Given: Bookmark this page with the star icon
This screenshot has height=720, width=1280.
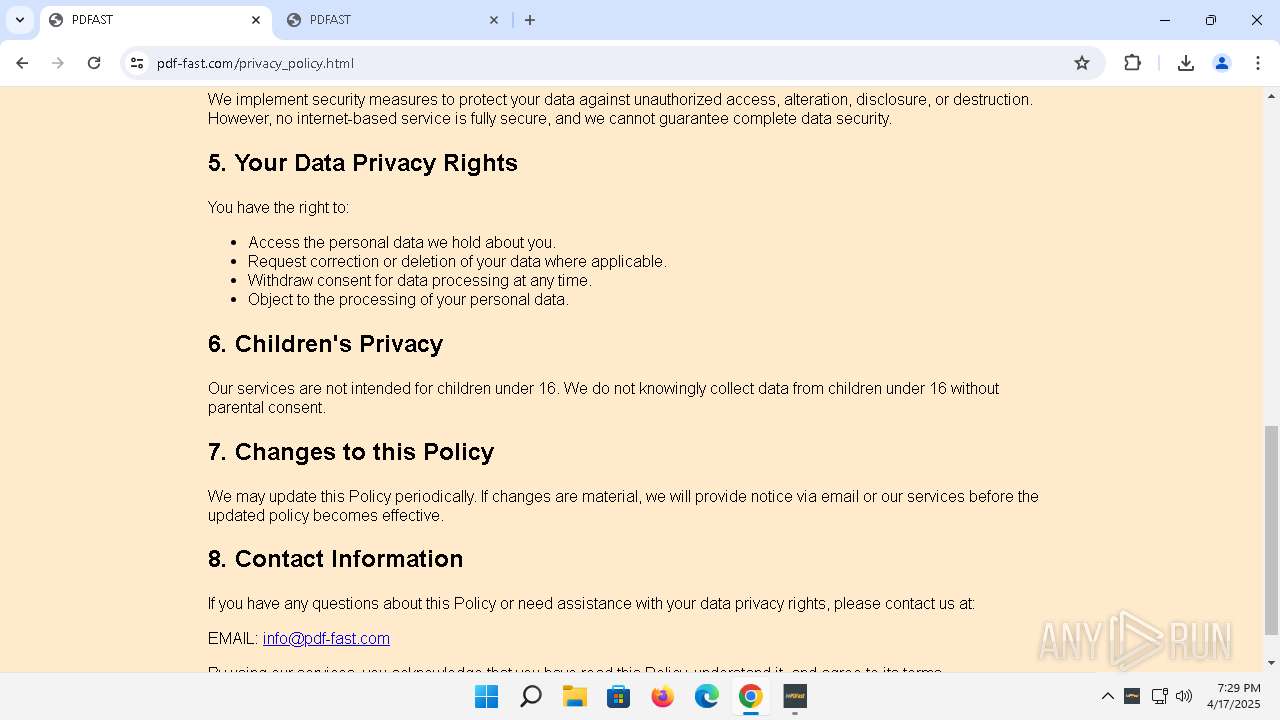Looking at the screenshot, I should [1082, 63].
